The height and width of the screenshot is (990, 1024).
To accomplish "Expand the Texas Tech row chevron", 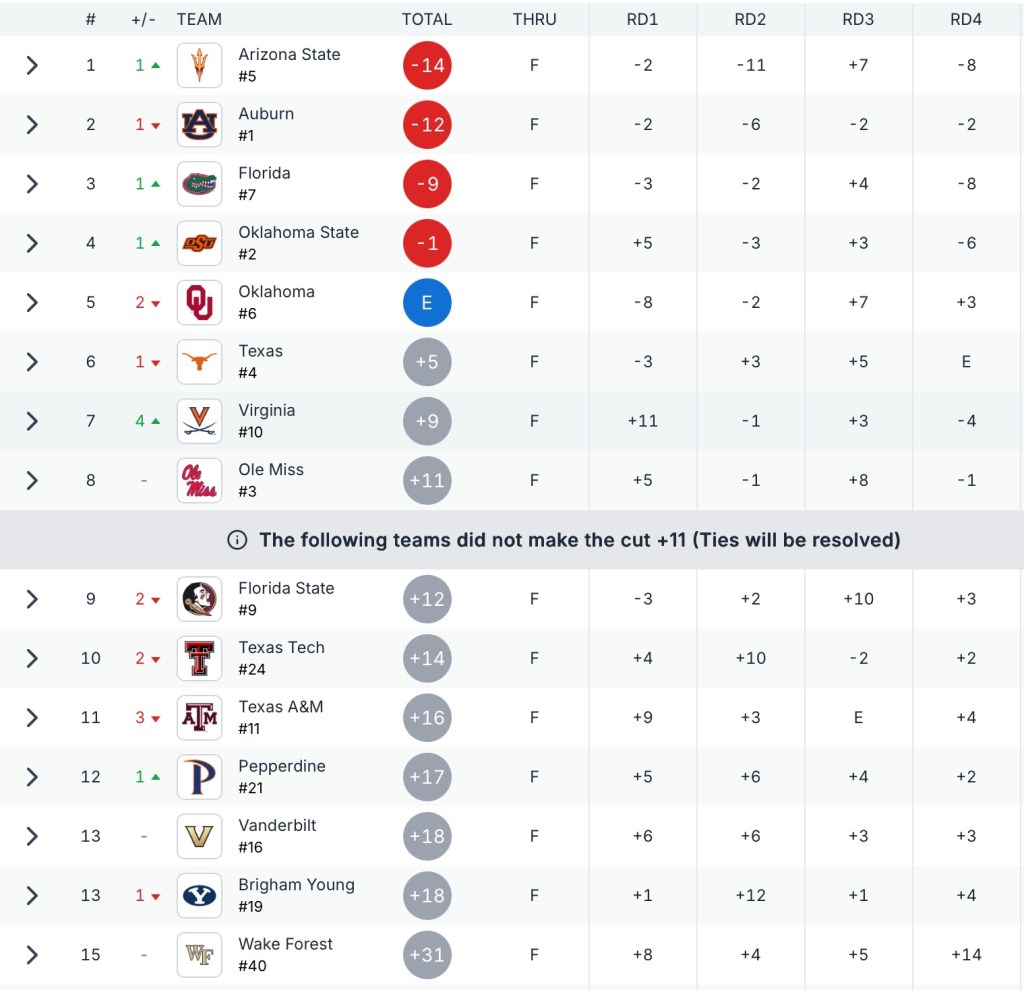I will (32, 658).
